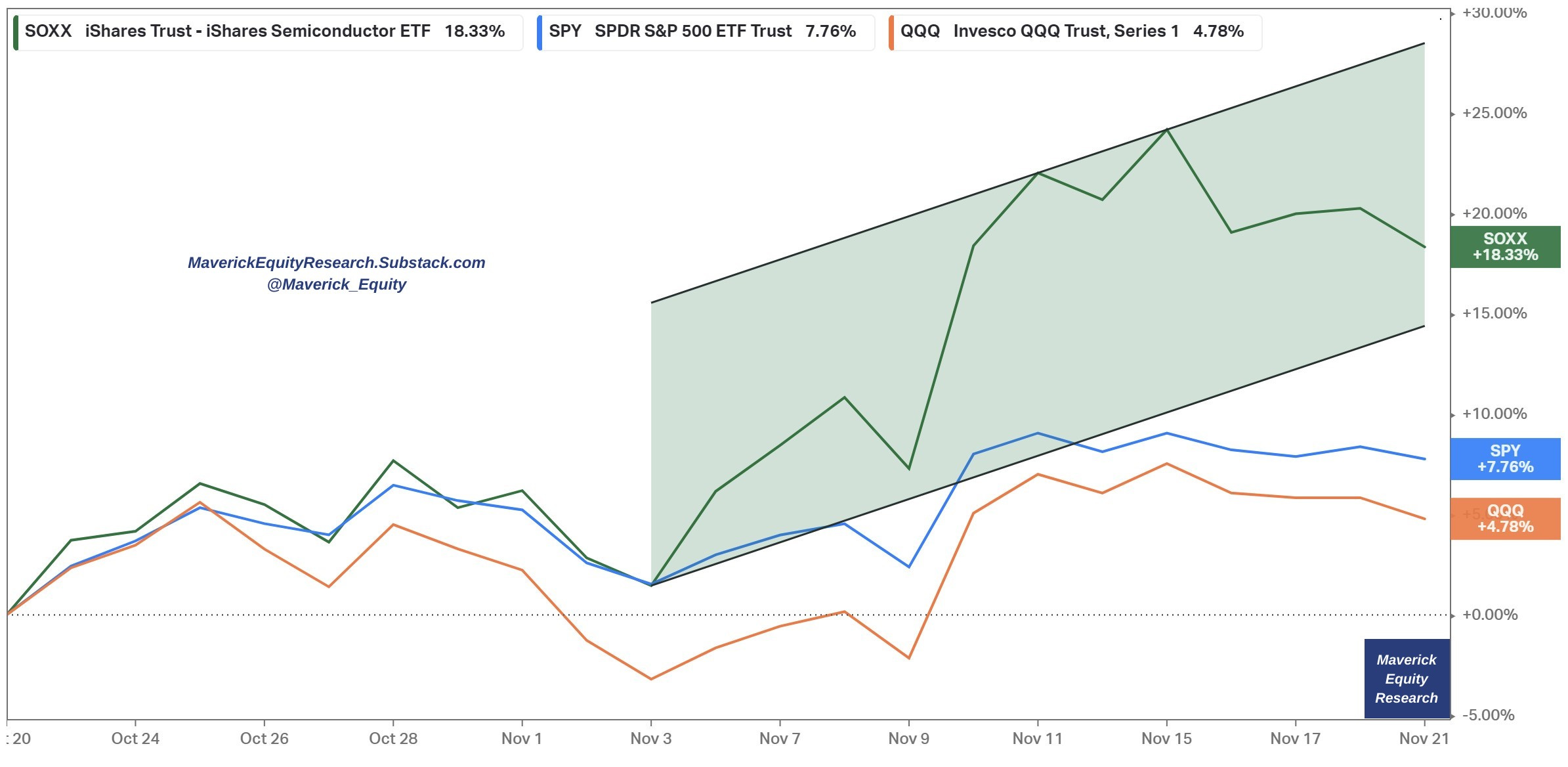Click the SPY SPDR S&P 500 legend
Screen dimensions: 1568x767
(706, 32)
